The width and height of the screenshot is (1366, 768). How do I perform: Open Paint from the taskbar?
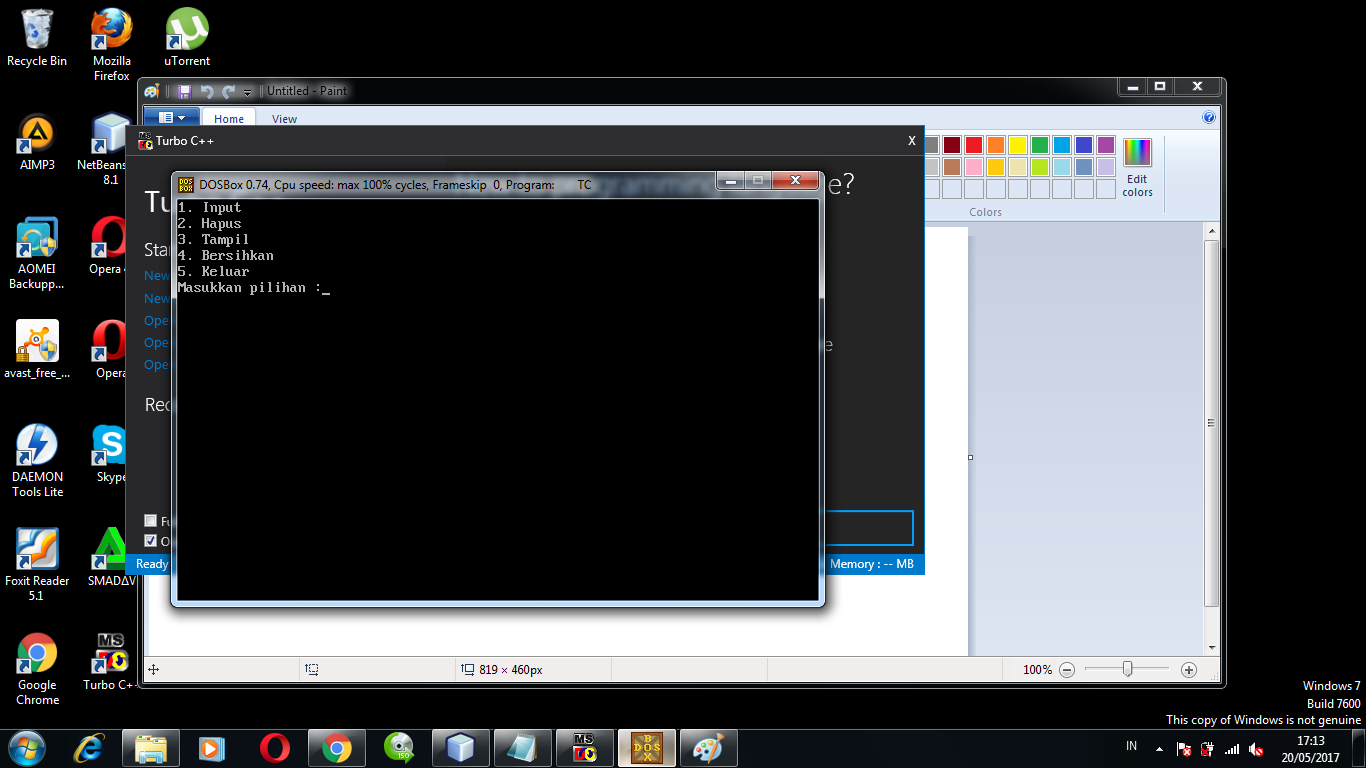click(708, 748)
